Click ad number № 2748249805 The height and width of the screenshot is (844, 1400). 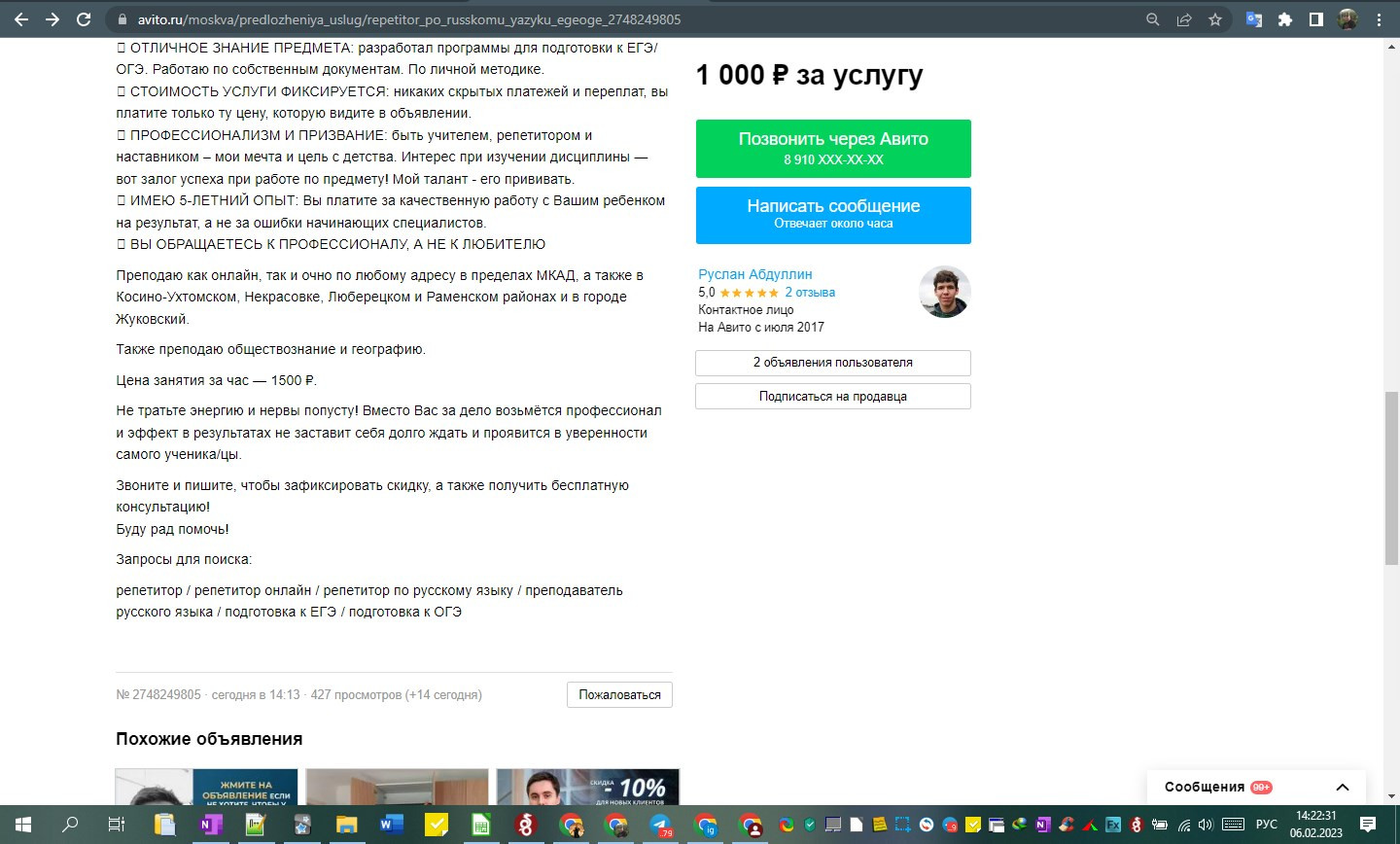point(158,695)
